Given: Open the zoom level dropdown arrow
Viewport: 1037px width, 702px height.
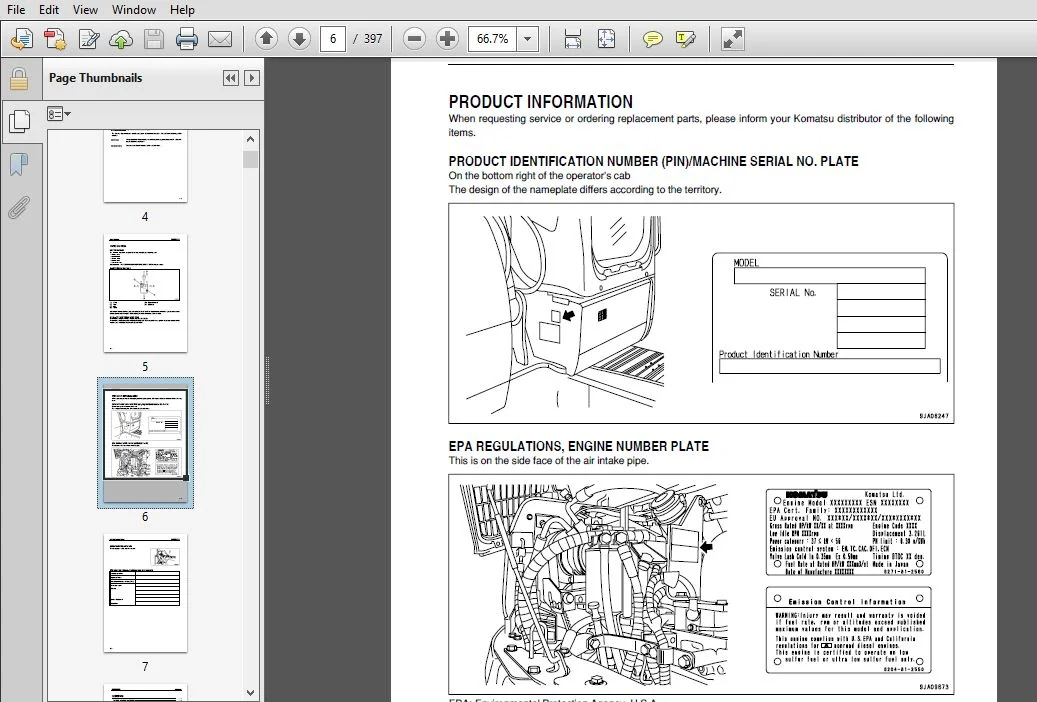Looking at the screenshot, I should (527, 39).
